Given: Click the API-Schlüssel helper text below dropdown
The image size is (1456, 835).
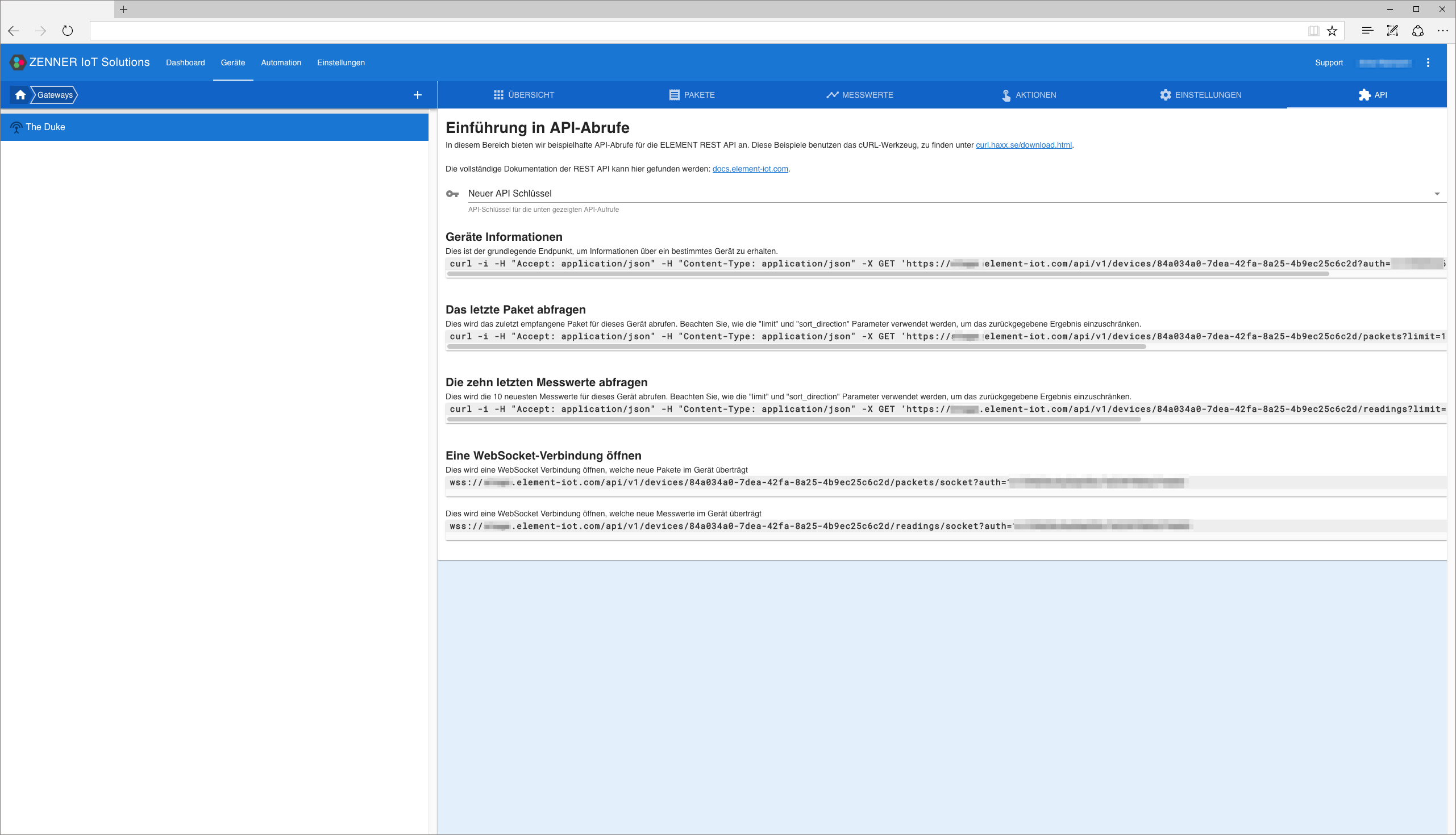Looking at the screenshot, I should click(x=543, y=210).
